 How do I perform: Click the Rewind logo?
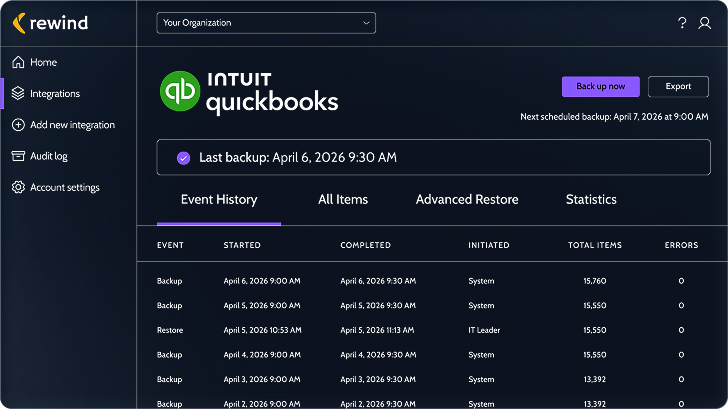click(50, 23)
